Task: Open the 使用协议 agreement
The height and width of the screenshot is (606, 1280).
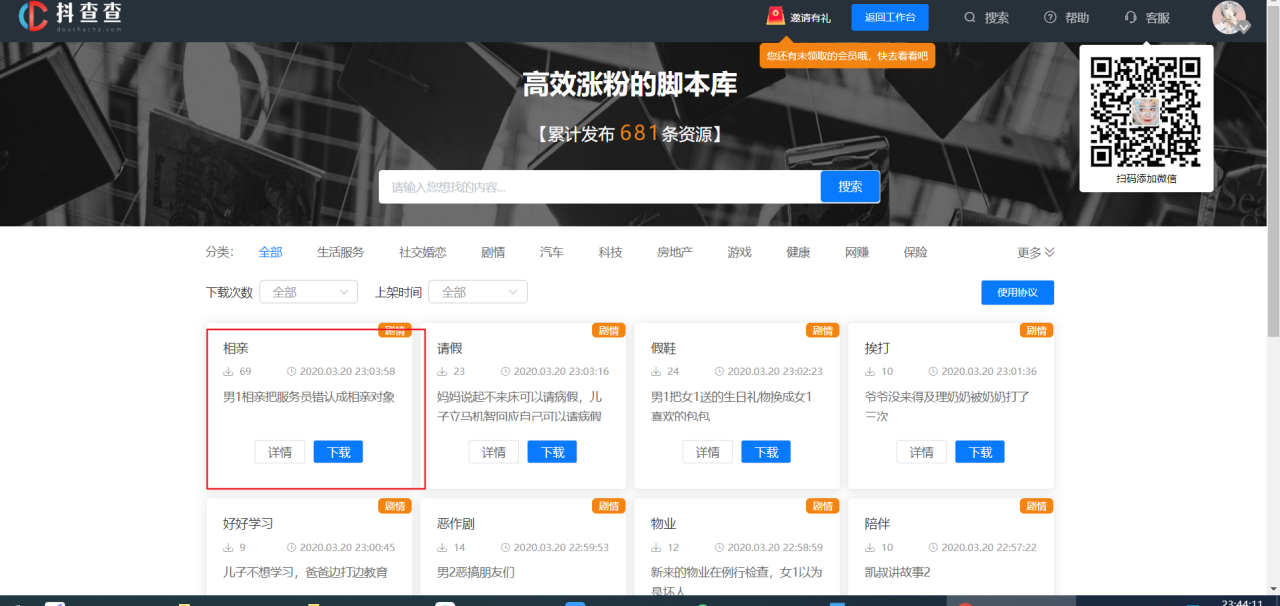Action: 1017,291
